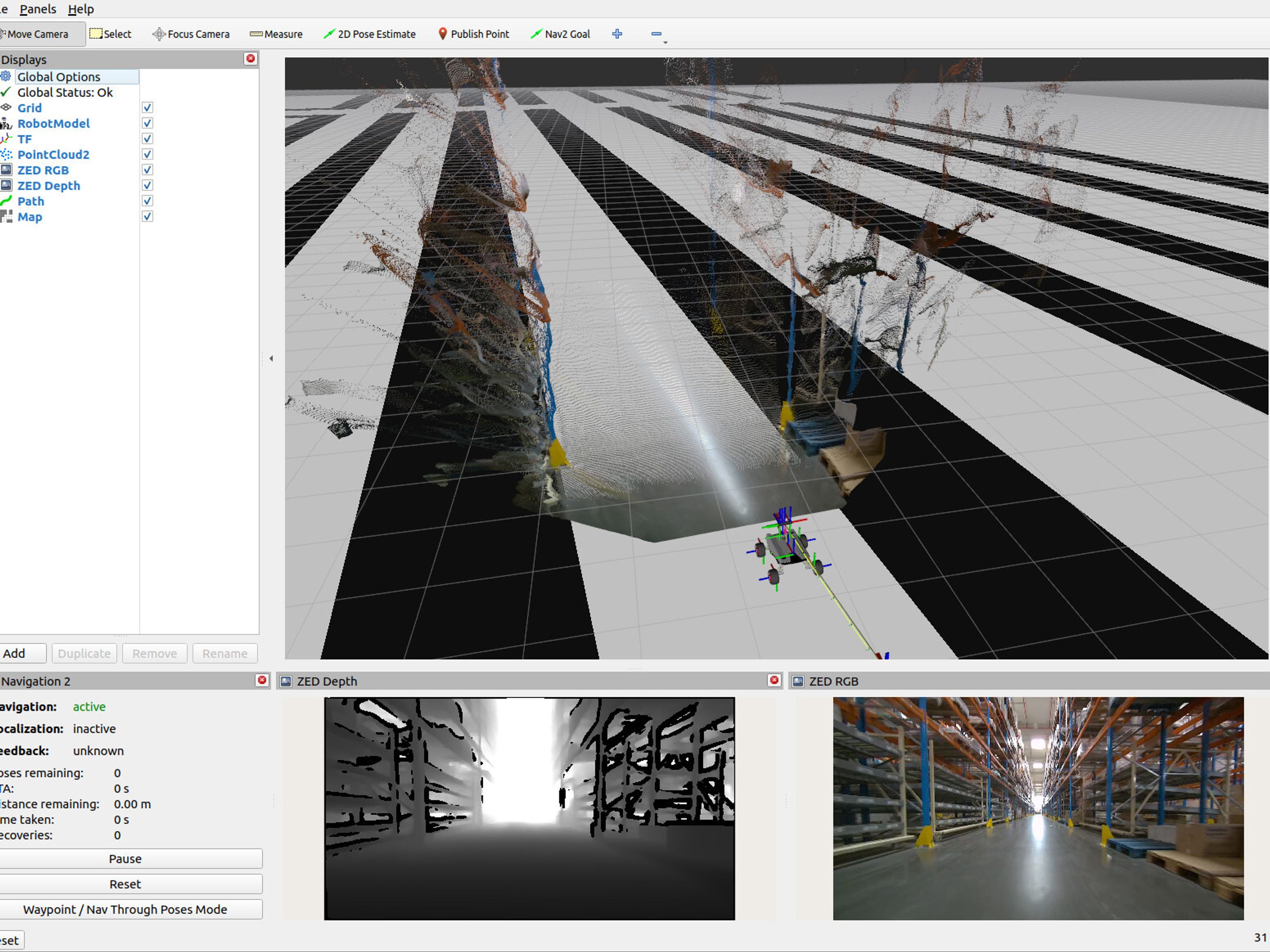Click the minus remove-tool icon
This screenshot has height=952, width=1270.
pyautogui.click(x=656, y=34)
